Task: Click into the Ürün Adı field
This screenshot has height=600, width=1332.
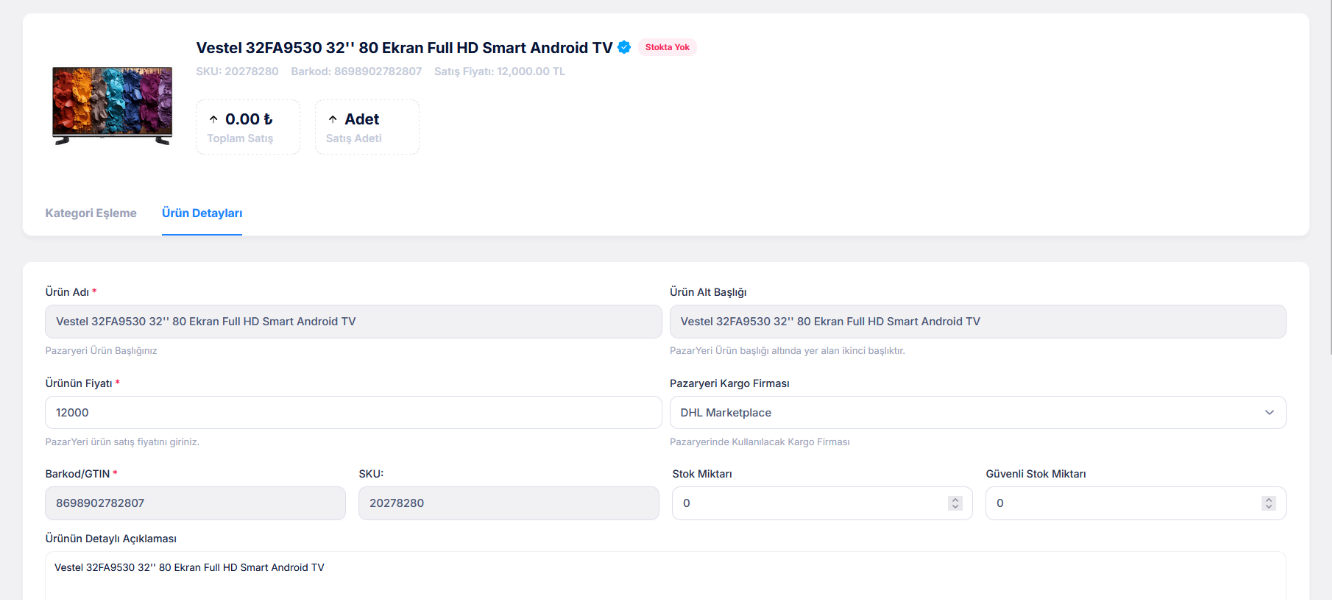Action: [x=353, y=321]
